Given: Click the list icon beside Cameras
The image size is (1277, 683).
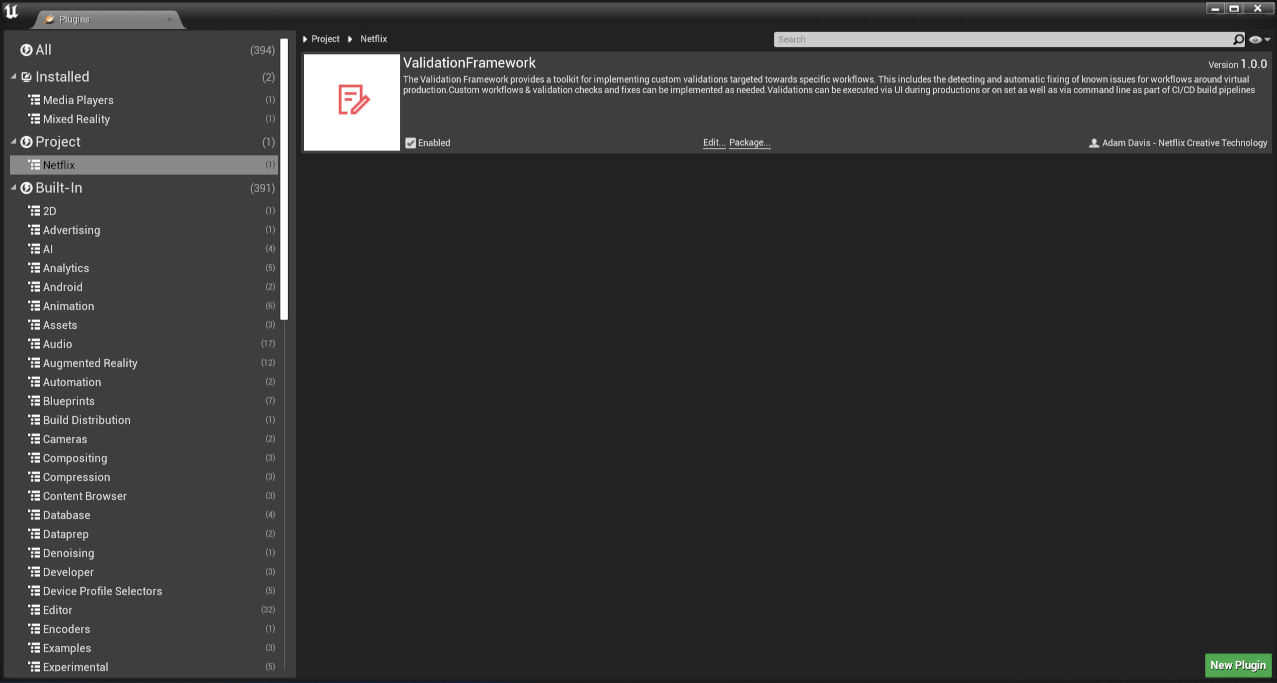Looking at the screenshot, I should (34, 439).
